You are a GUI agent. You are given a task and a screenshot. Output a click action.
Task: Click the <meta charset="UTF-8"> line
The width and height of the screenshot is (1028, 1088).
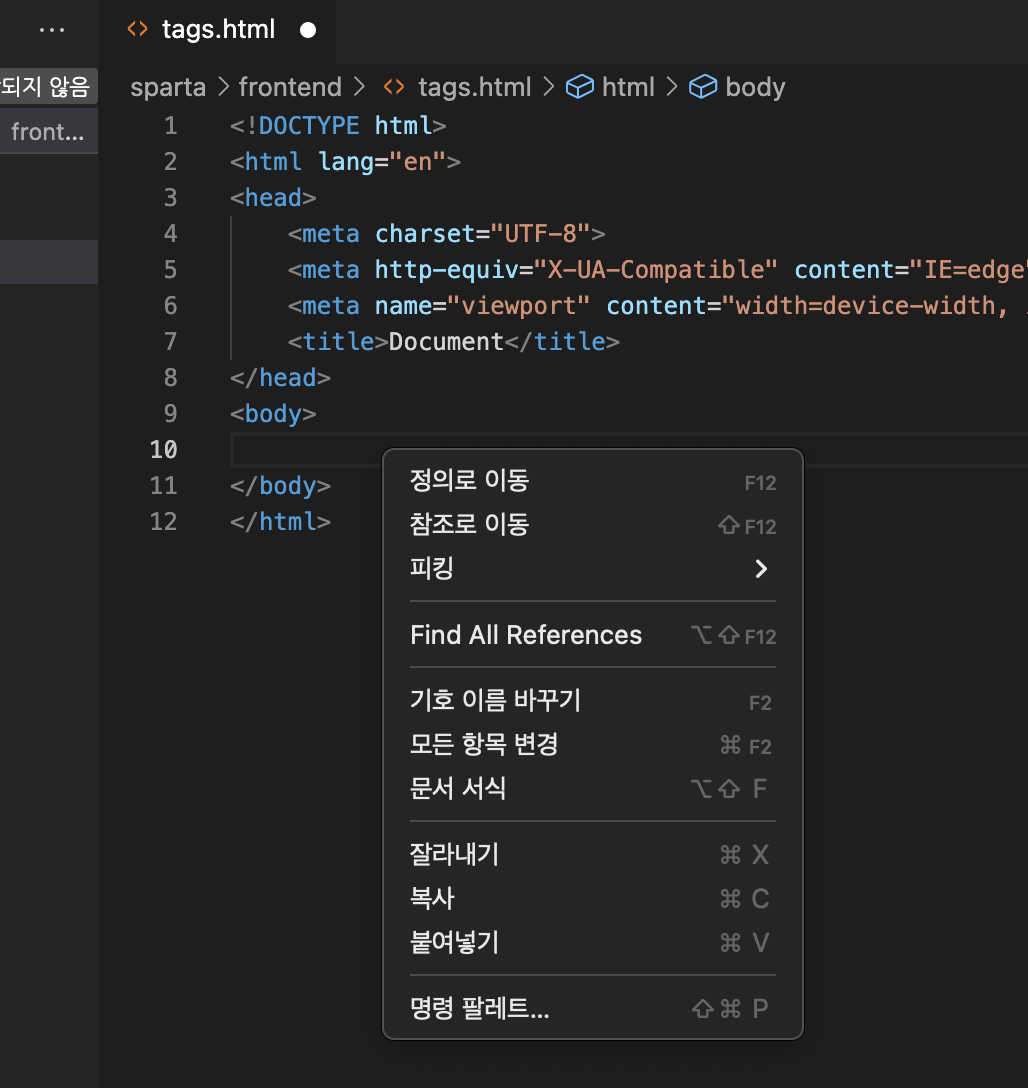coord(447,234)
